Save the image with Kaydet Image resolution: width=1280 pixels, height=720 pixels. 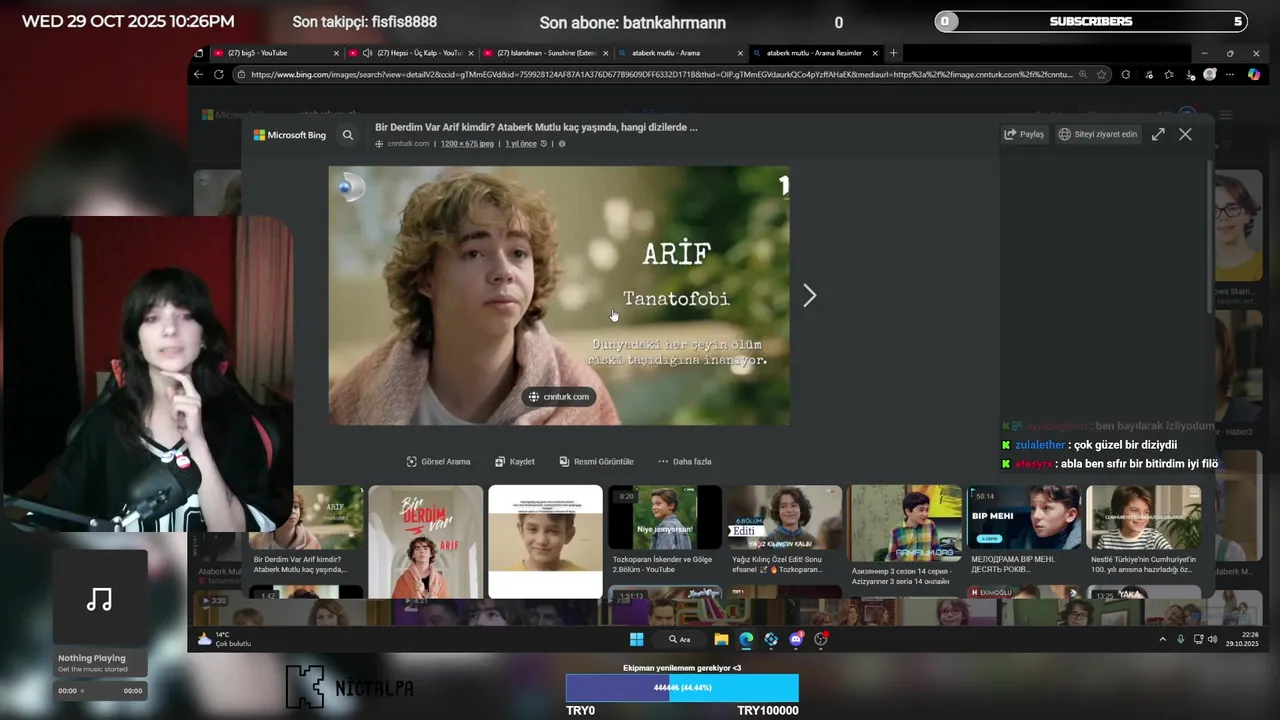pos(515,462)
